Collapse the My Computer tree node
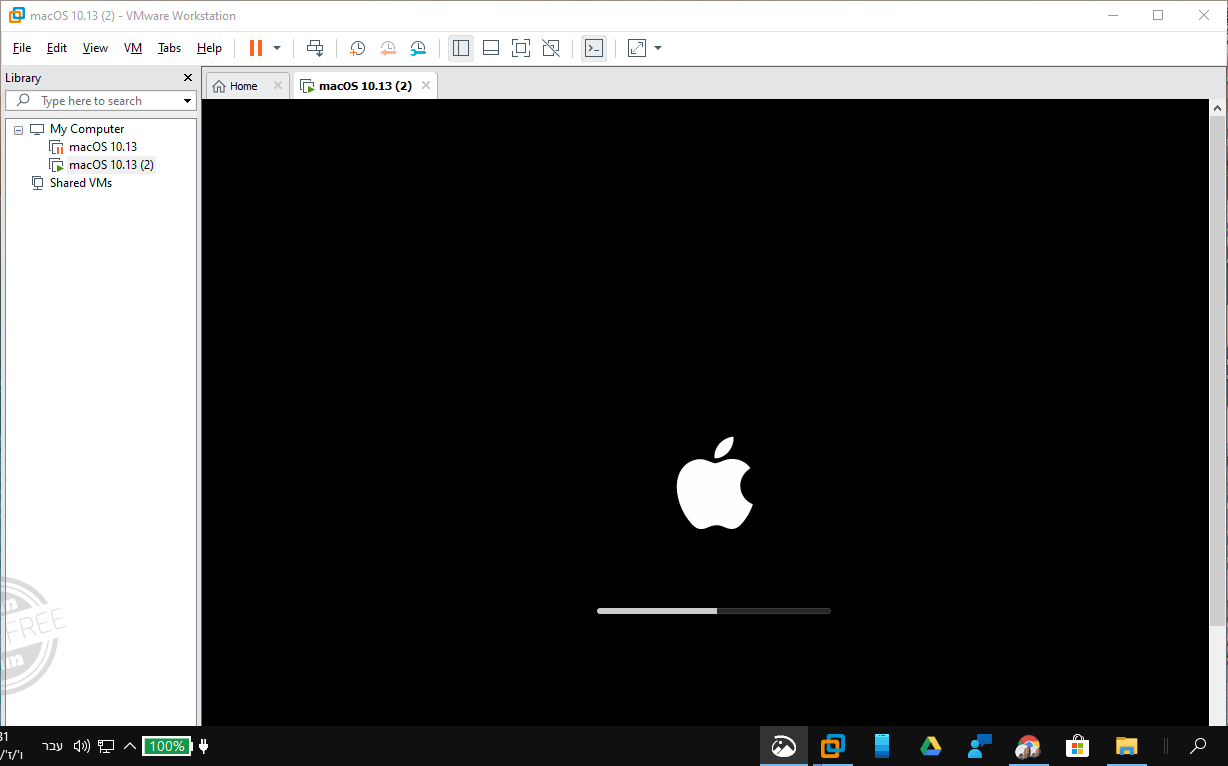This screenshot has width=1228, height=766. coord(18,130)
